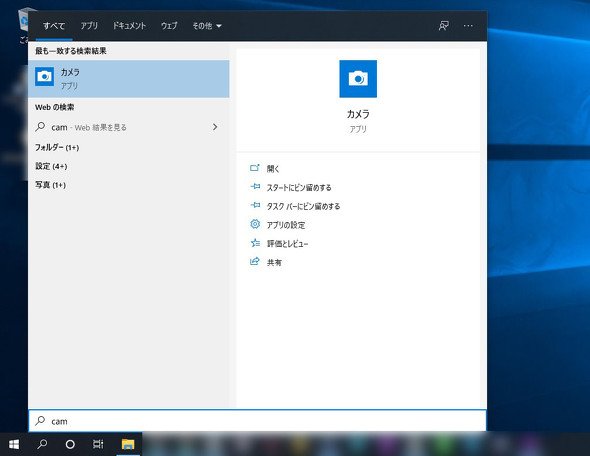Open the Camera app large tile icon
This screenshot has height=456, width=590.
[x=358, y=79]
